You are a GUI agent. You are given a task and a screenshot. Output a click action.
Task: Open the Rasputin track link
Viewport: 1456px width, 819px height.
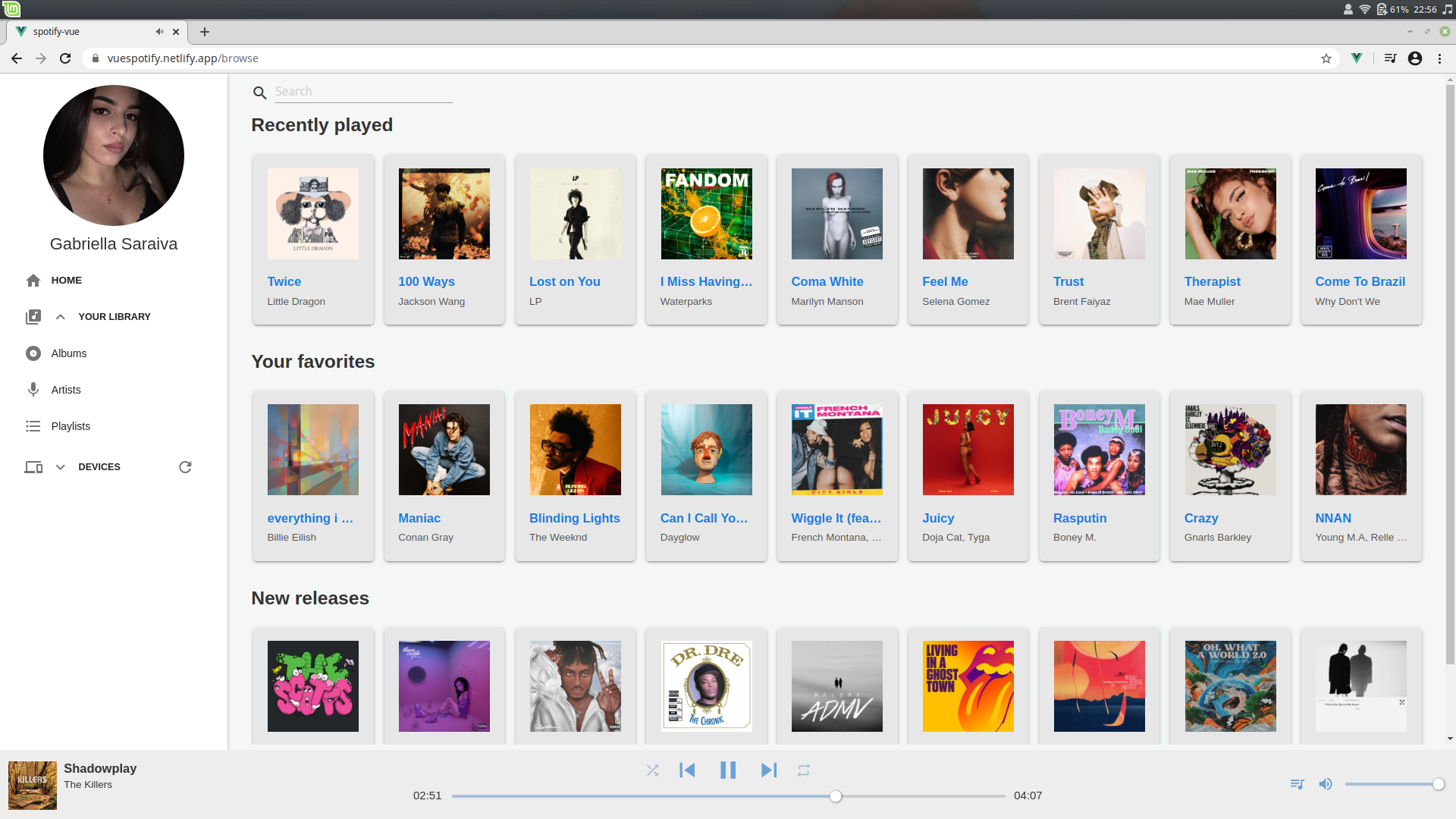point(1080,518)
